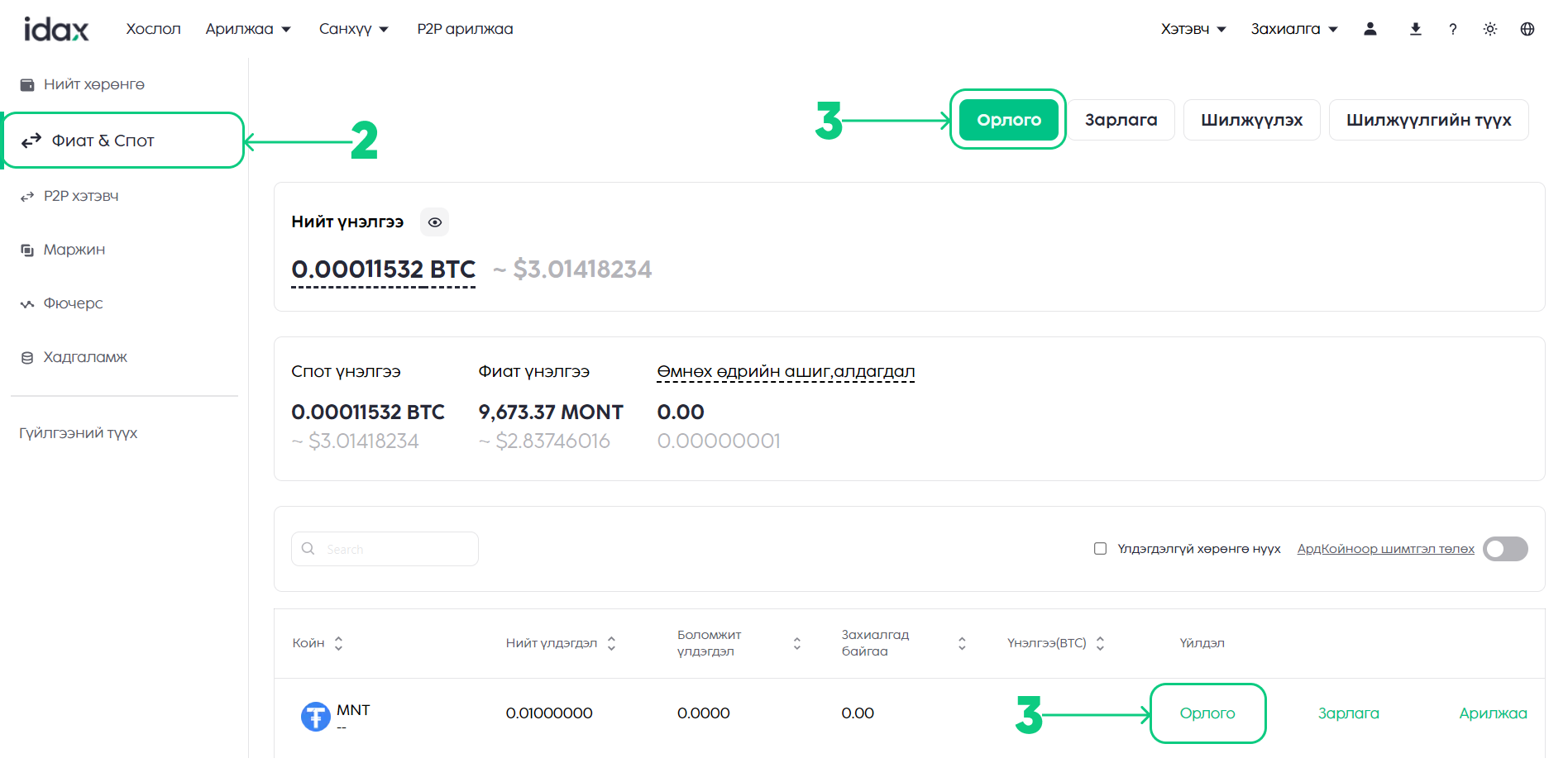Expand the Санхүү dropdown menu
This screenshot has width=1568, height=763.
click(x=353, y=29)
